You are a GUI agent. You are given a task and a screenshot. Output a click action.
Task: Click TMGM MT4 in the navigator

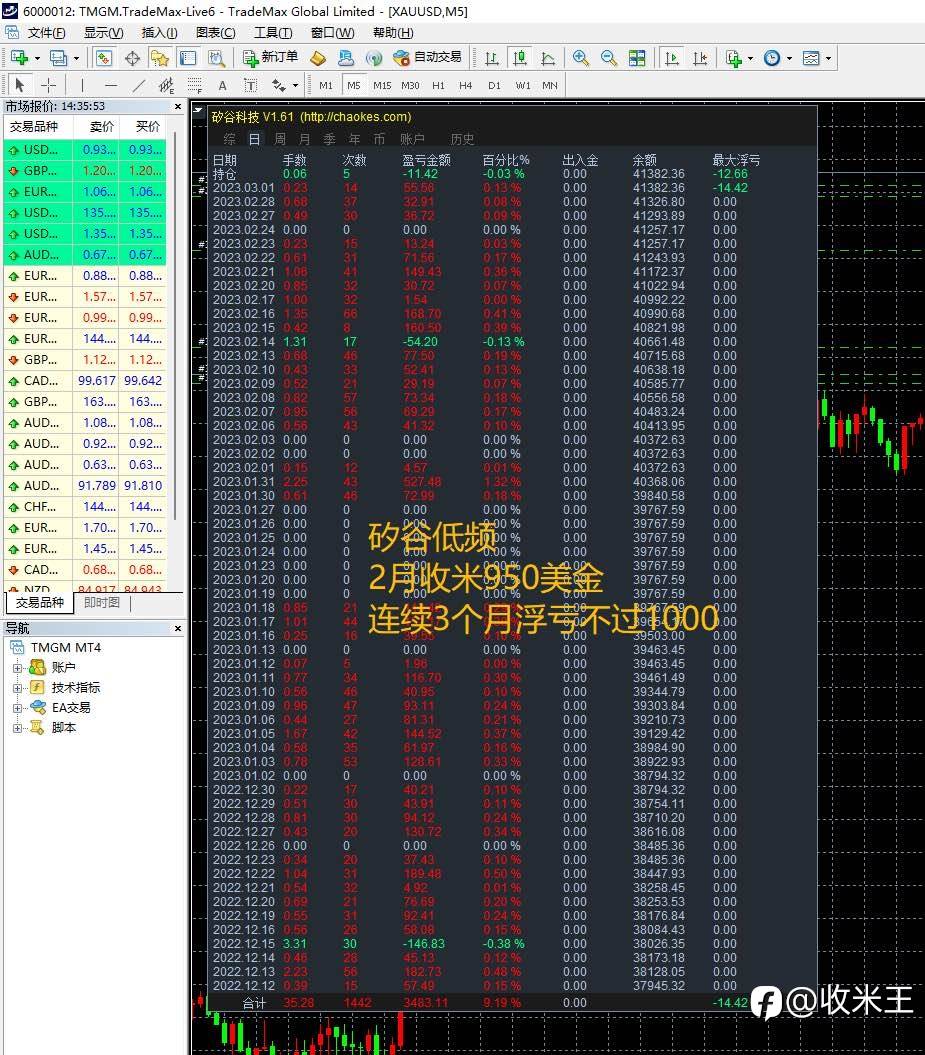pos(66,647)
